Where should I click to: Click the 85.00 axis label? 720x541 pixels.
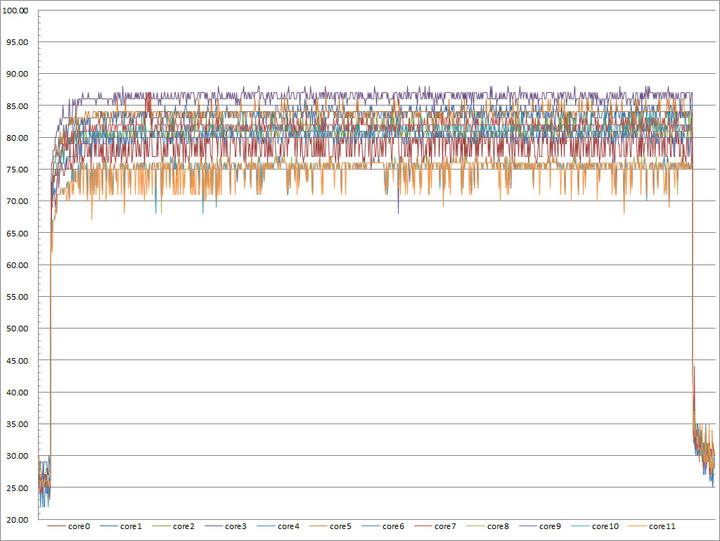(17, 106)
